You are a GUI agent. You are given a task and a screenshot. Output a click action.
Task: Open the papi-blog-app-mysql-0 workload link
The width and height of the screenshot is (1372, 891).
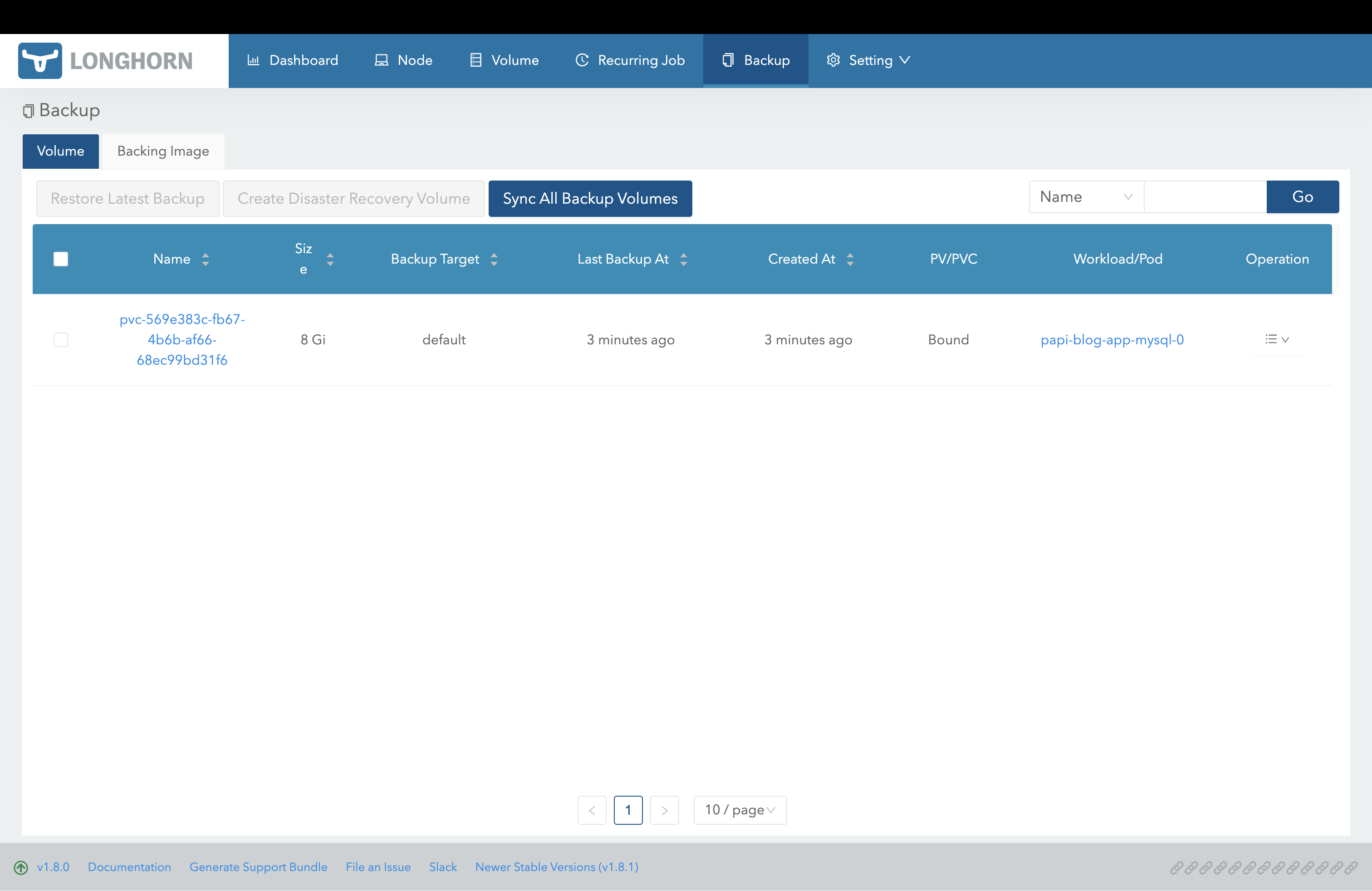[1112, 339]
